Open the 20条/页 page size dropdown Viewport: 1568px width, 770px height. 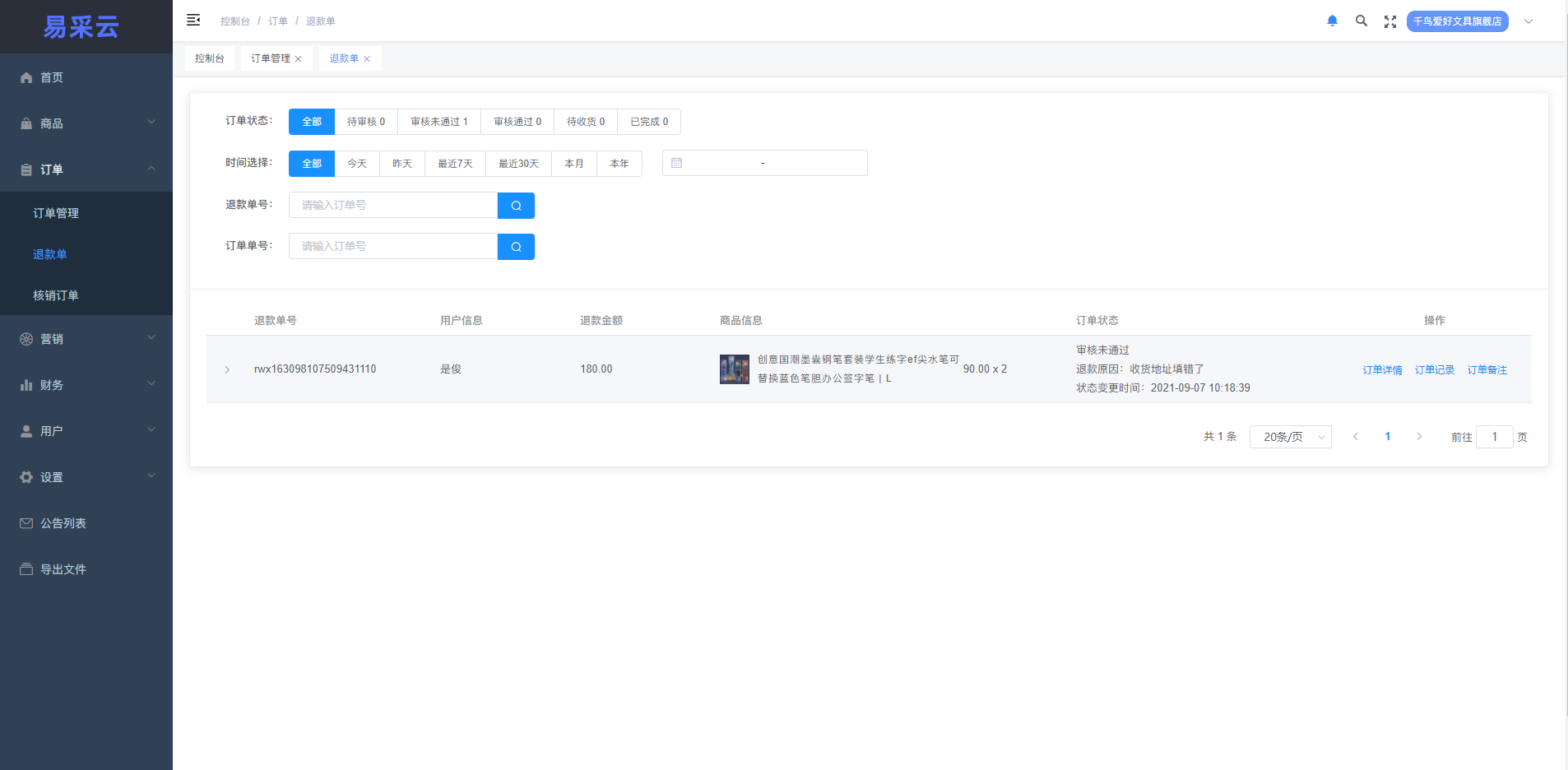pos(1290,437)
